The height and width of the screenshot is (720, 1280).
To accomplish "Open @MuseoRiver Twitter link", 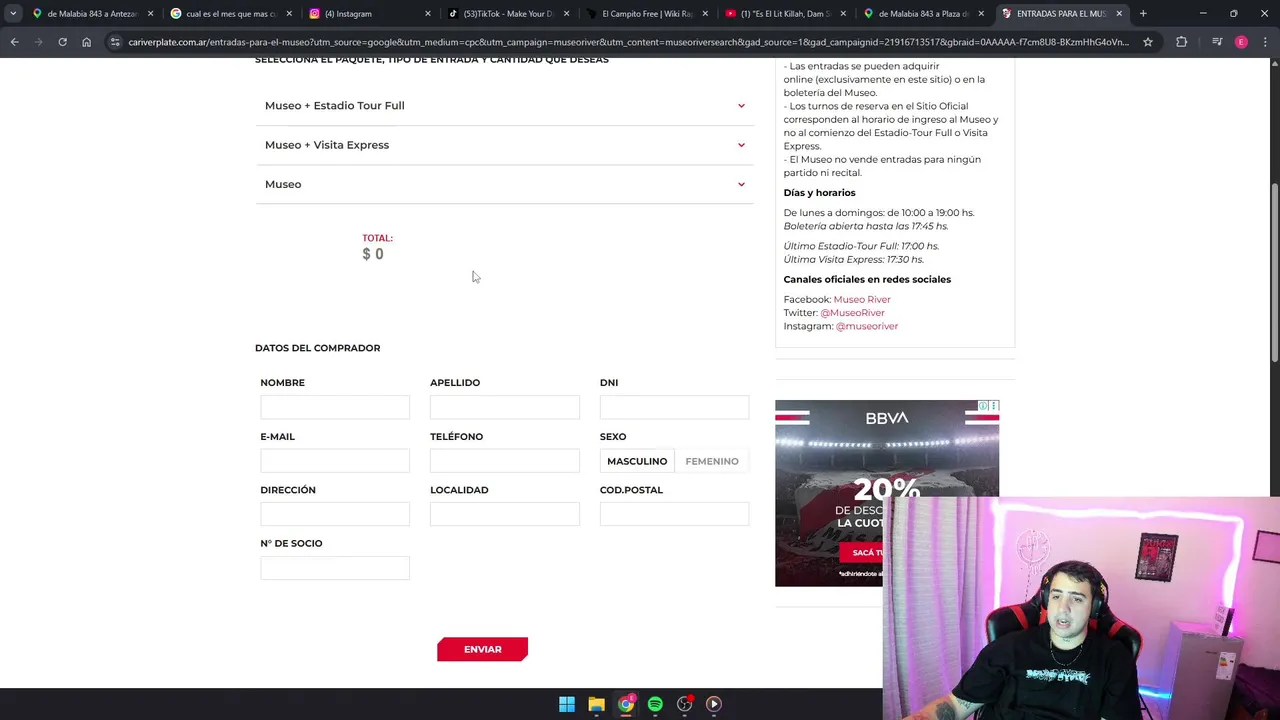I will coord(852,313).
